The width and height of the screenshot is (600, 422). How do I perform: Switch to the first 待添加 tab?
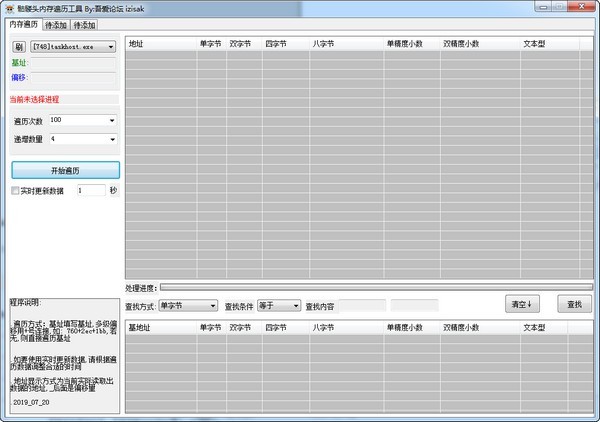pyautogui.click(x=56, y=25)
